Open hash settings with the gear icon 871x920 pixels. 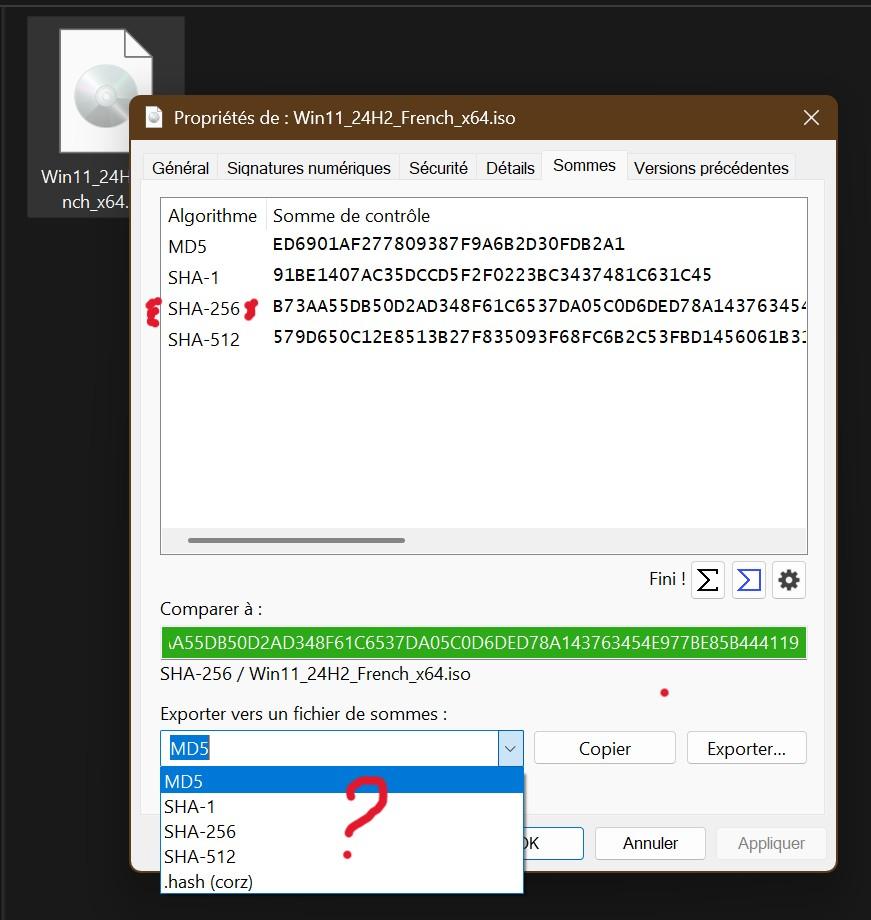pyautogui.click(x=789, y=580)
